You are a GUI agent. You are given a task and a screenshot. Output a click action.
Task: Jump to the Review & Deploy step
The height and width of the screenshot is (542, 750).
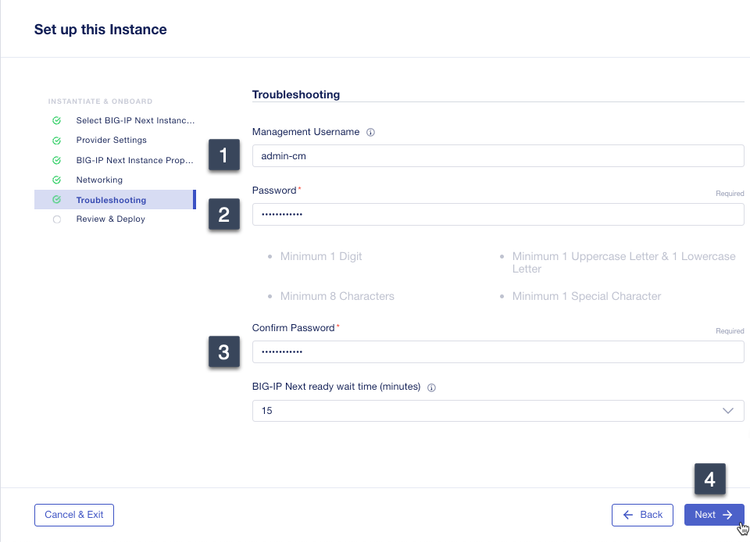point(110,219)
